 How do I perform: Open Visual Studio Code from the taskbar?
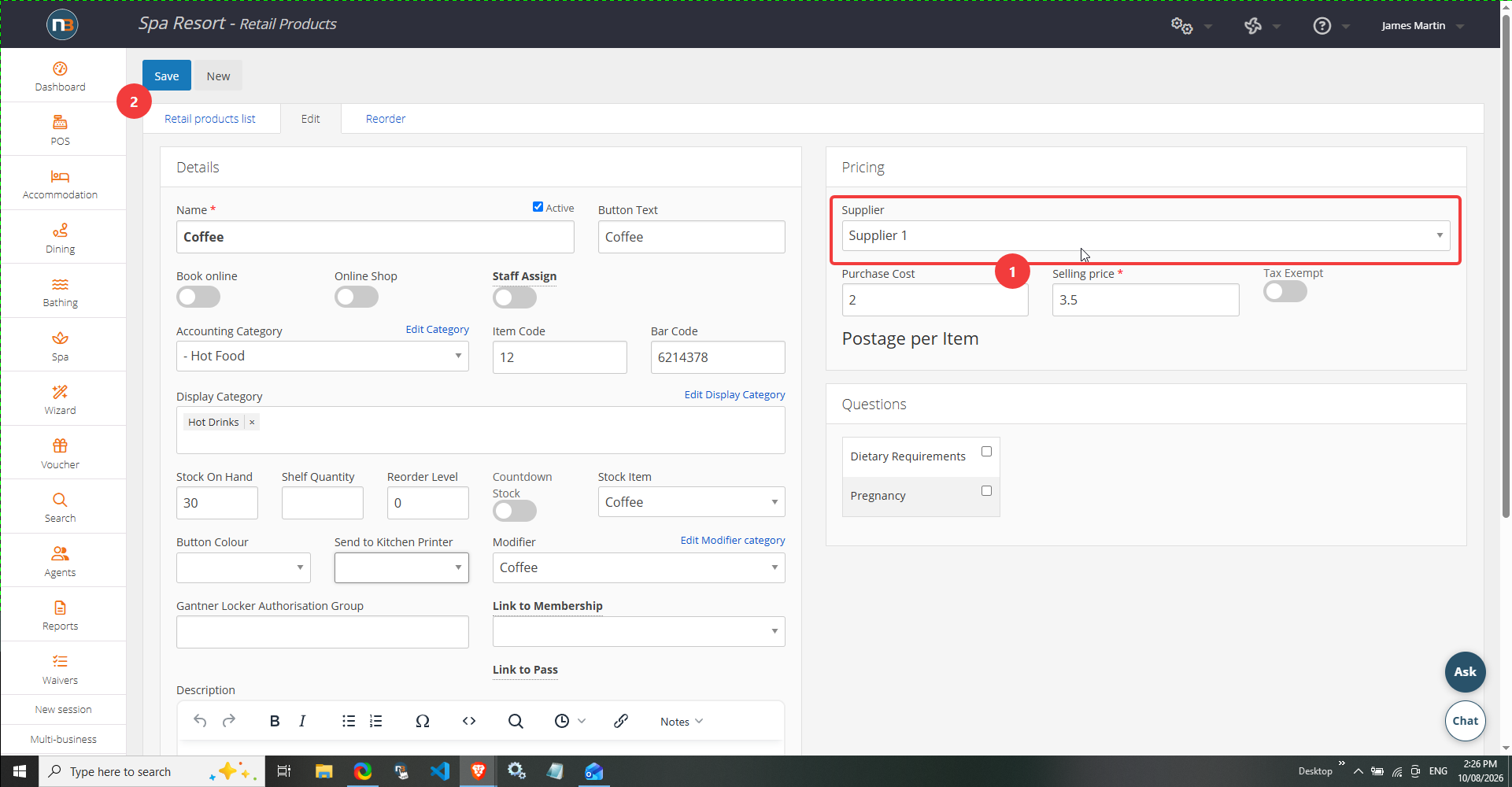440,771
